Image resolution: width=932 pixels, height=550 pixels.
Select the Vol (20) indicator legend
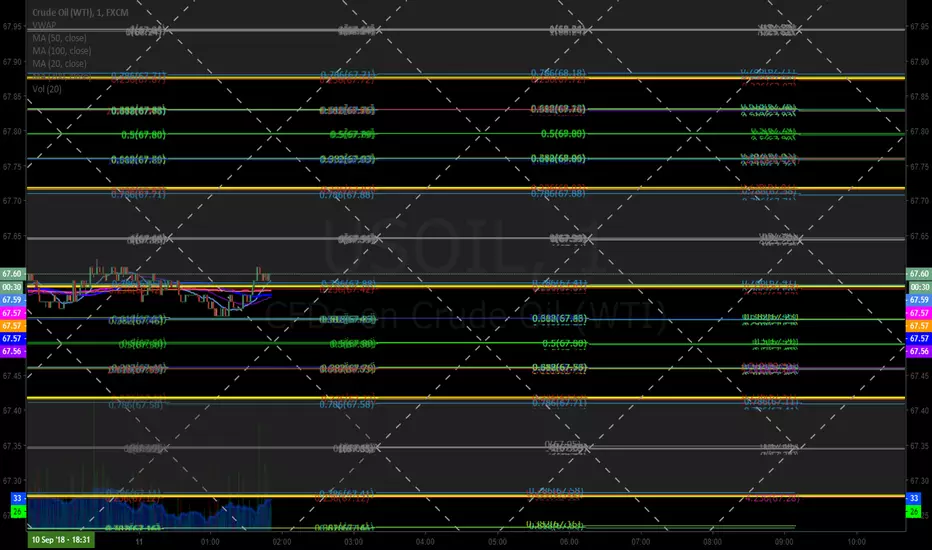pyautogui.click(x=47, y=89)
